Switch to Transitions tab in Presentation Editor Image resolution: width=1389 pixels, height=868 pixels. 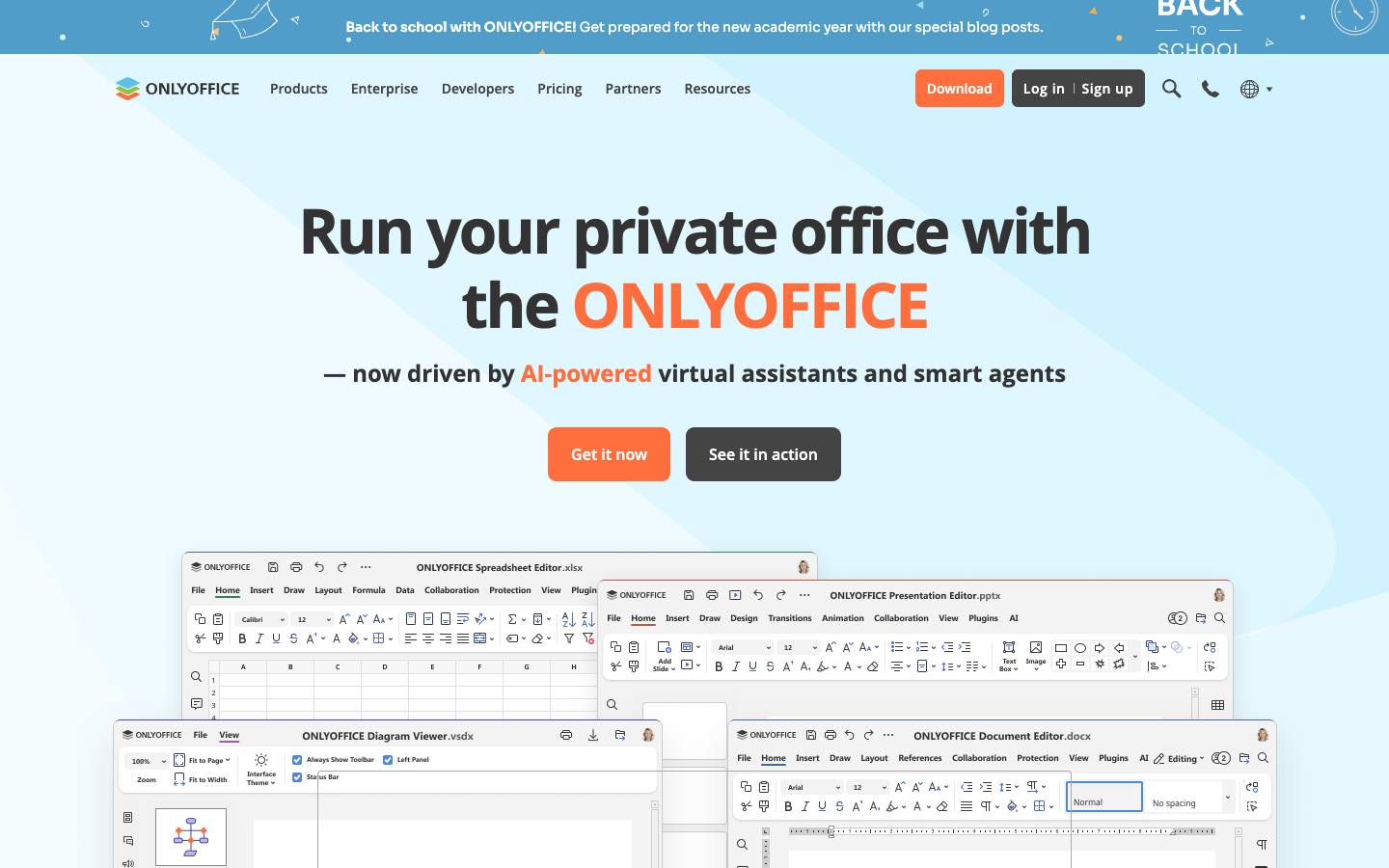pos(790,618)
